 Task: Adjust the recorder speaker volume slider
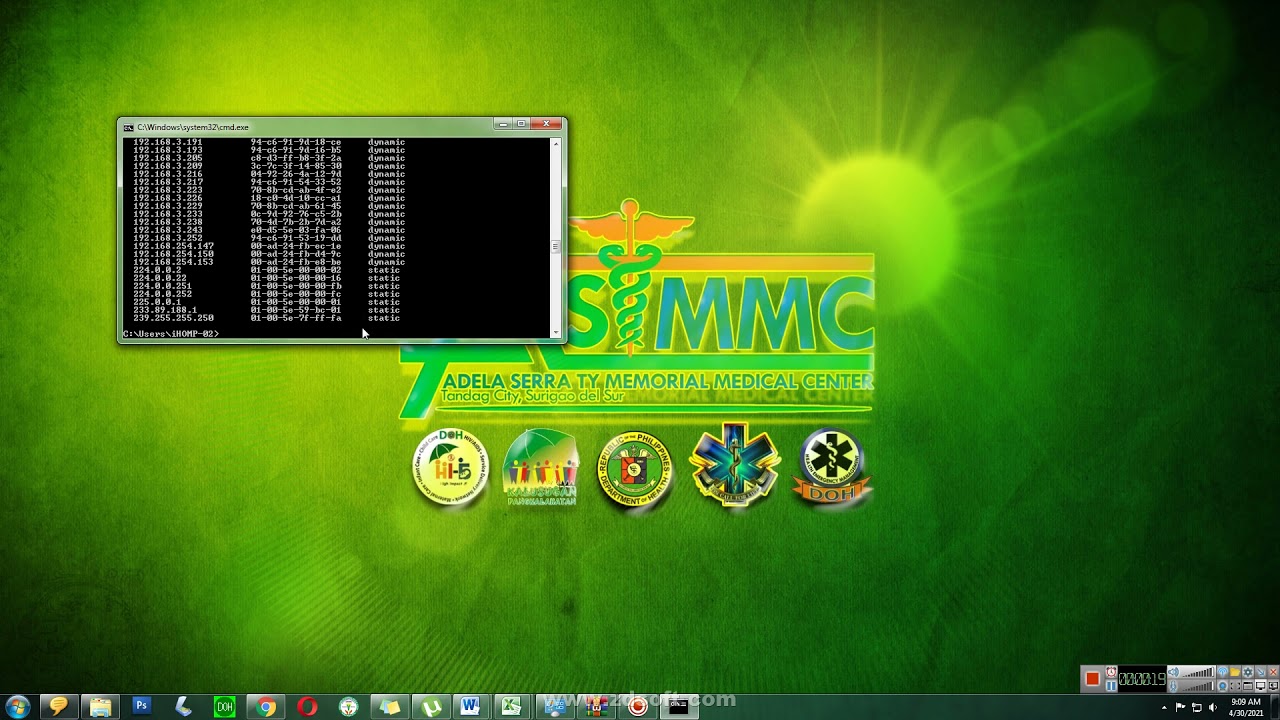(x=1199, y=672)
